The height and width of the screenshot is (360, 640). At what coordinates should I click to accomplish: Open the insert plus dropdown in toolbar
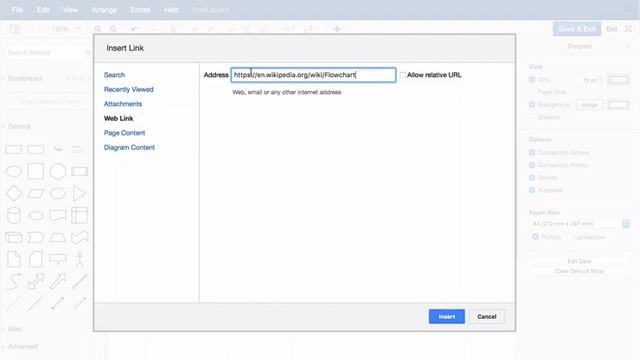[x=339, y=29]
